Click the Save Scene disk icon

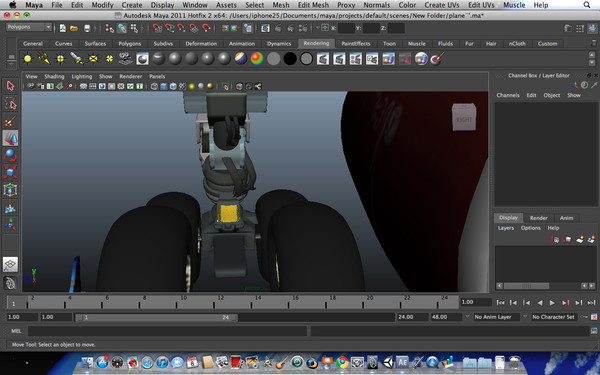[x=87, y=28]
